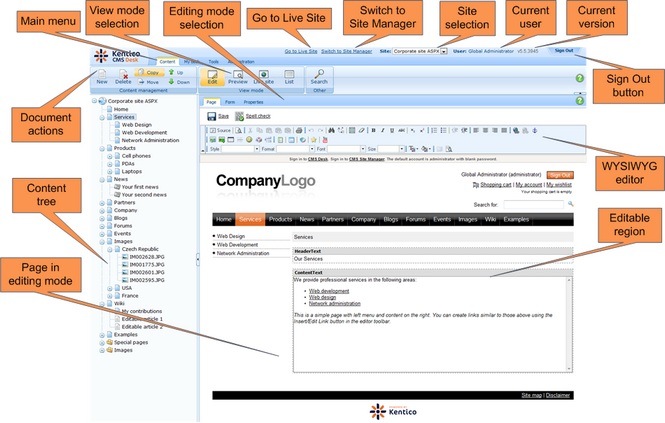The width and height of the screenshot is (665, 423).
Task: Collapse the Czech Republic images folder
Action: [110, 247]
